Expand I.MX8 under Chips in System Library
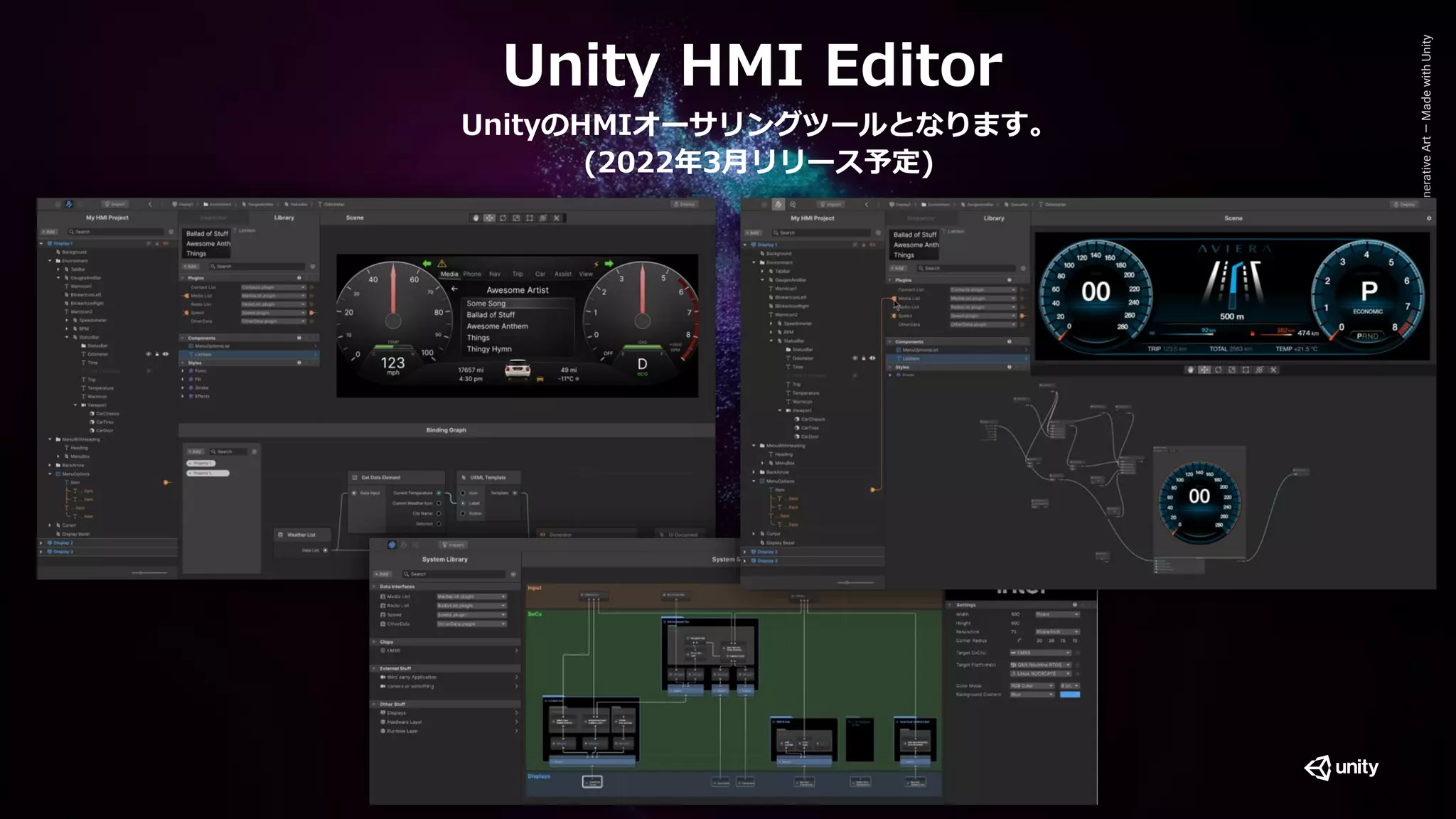The width and height of the screenshot is (1456, 819). tap(516, 651)
